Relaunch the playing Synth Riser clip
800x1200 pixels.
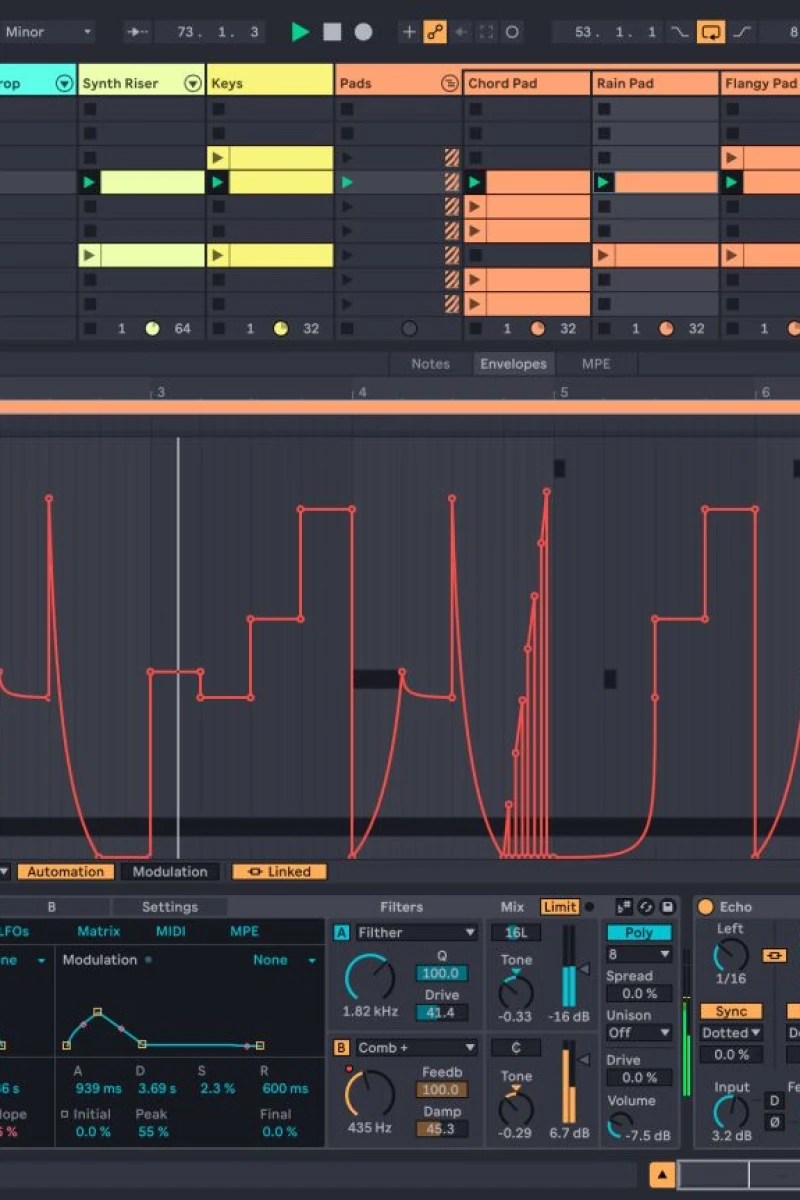coord(90,182)
